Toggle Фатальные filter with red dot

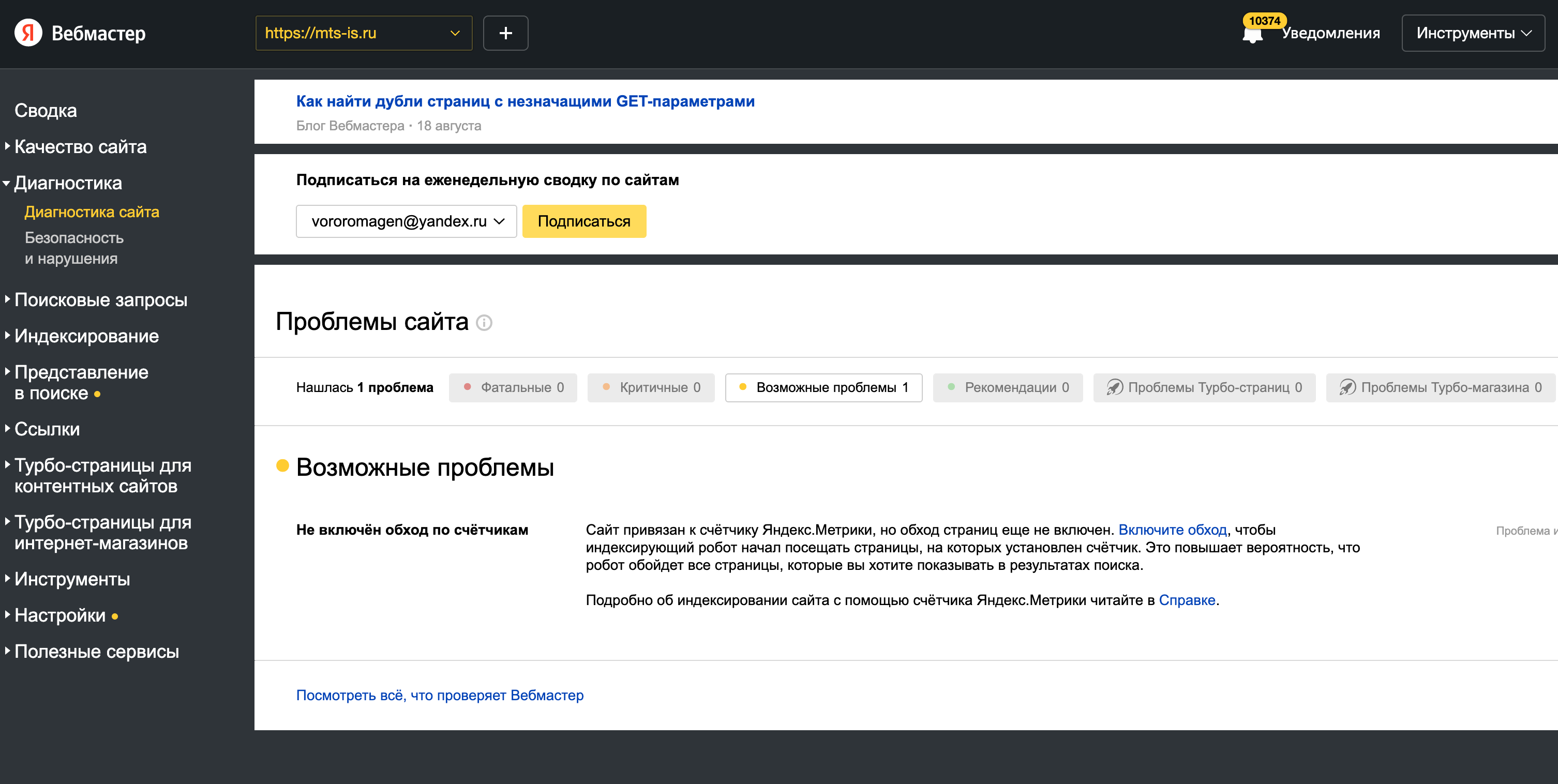(x=513, y=387)
